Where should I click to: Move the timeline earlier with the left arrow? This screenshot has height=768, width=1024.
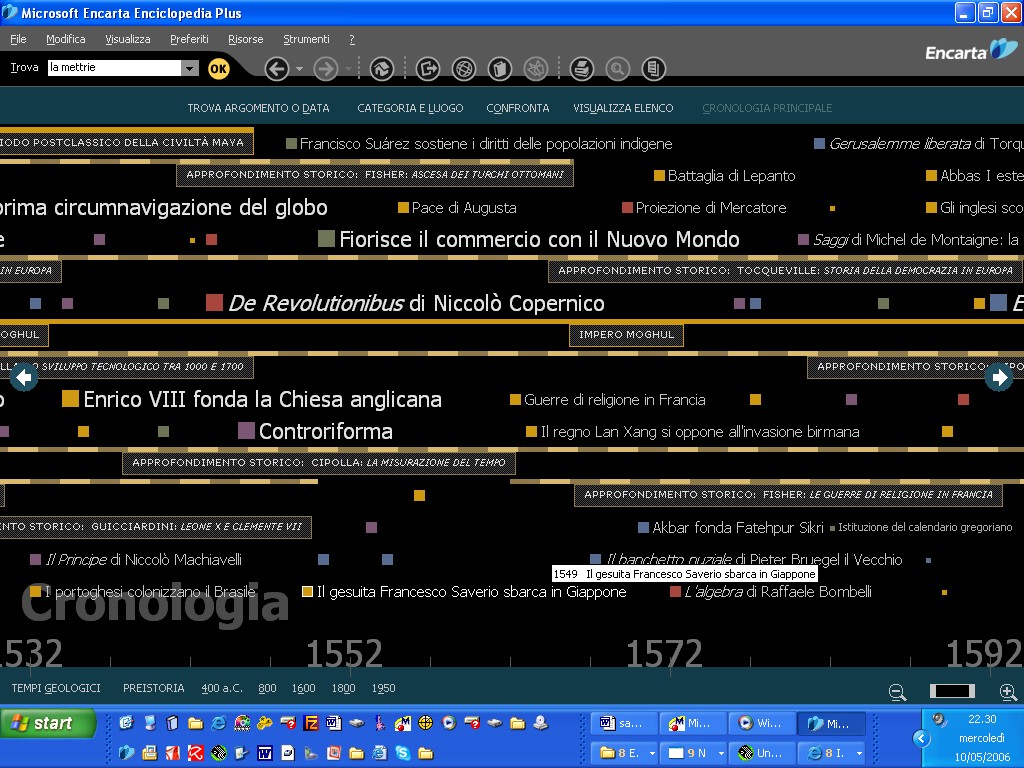[x=24, y=377]
